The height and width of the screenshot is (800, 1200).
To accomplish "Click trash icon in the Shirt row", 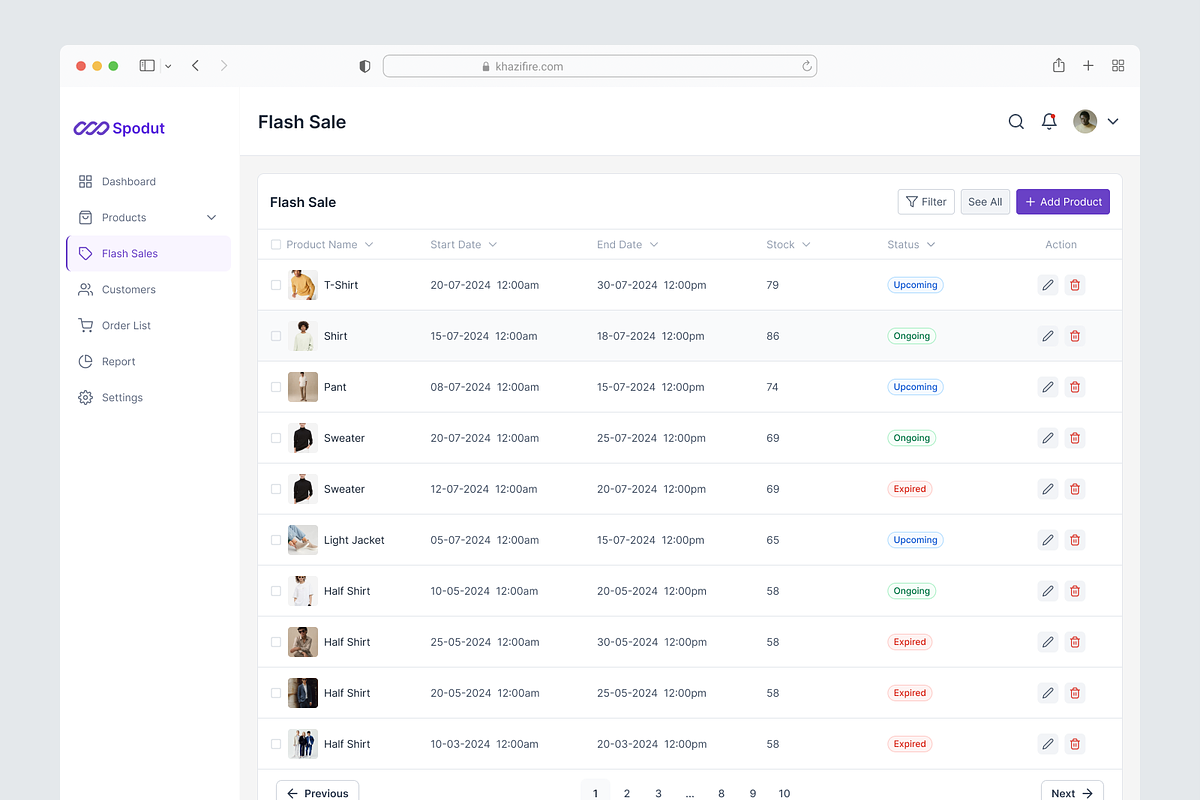I will click(x=1075, y=336).
